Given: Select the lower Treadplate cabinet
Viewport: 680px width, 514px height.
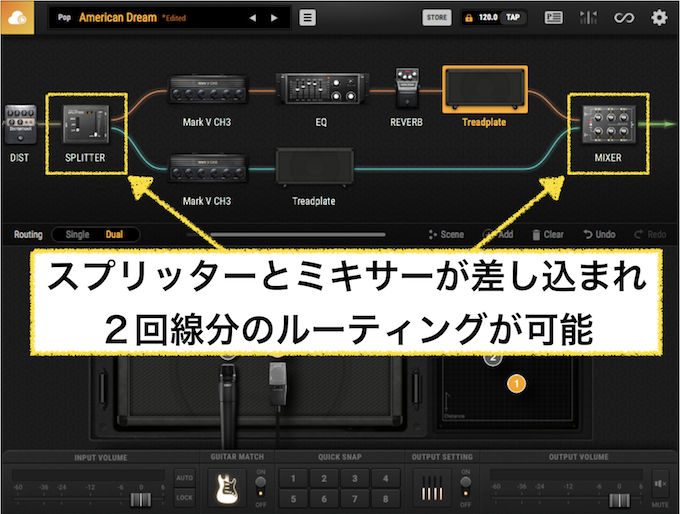Looking at the screenshot, I should click(x=315, y=167).
